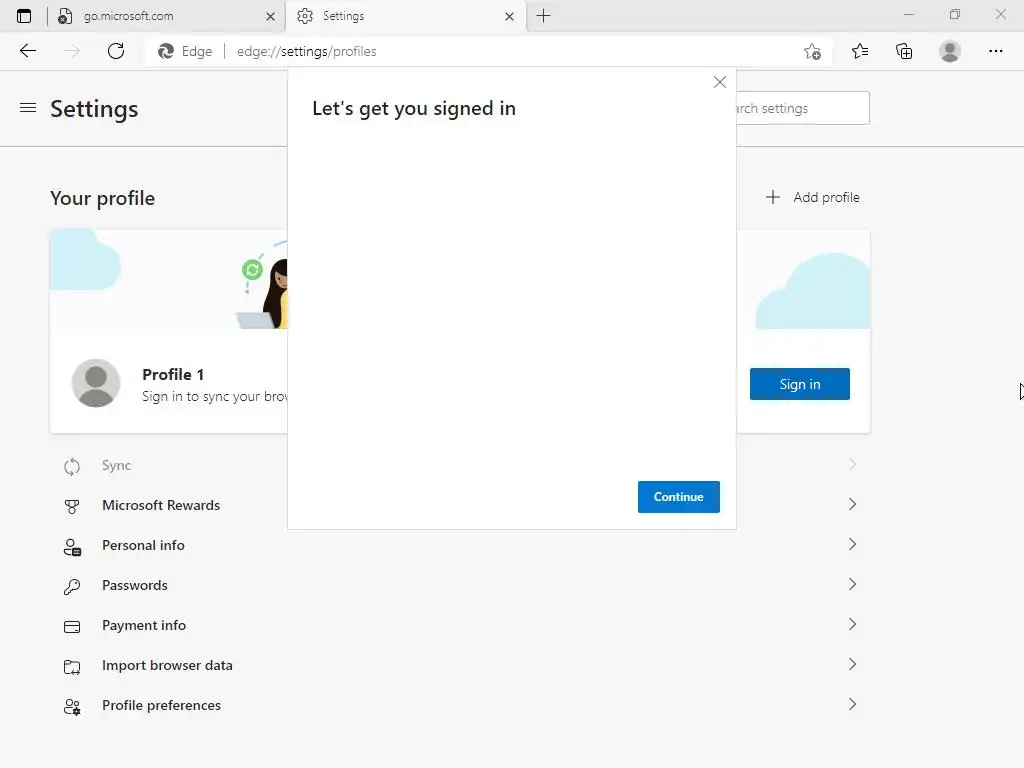This screenshot has width=1024, height=768.
Task: Switch to the Settings tab
Action: pos(405,16)
